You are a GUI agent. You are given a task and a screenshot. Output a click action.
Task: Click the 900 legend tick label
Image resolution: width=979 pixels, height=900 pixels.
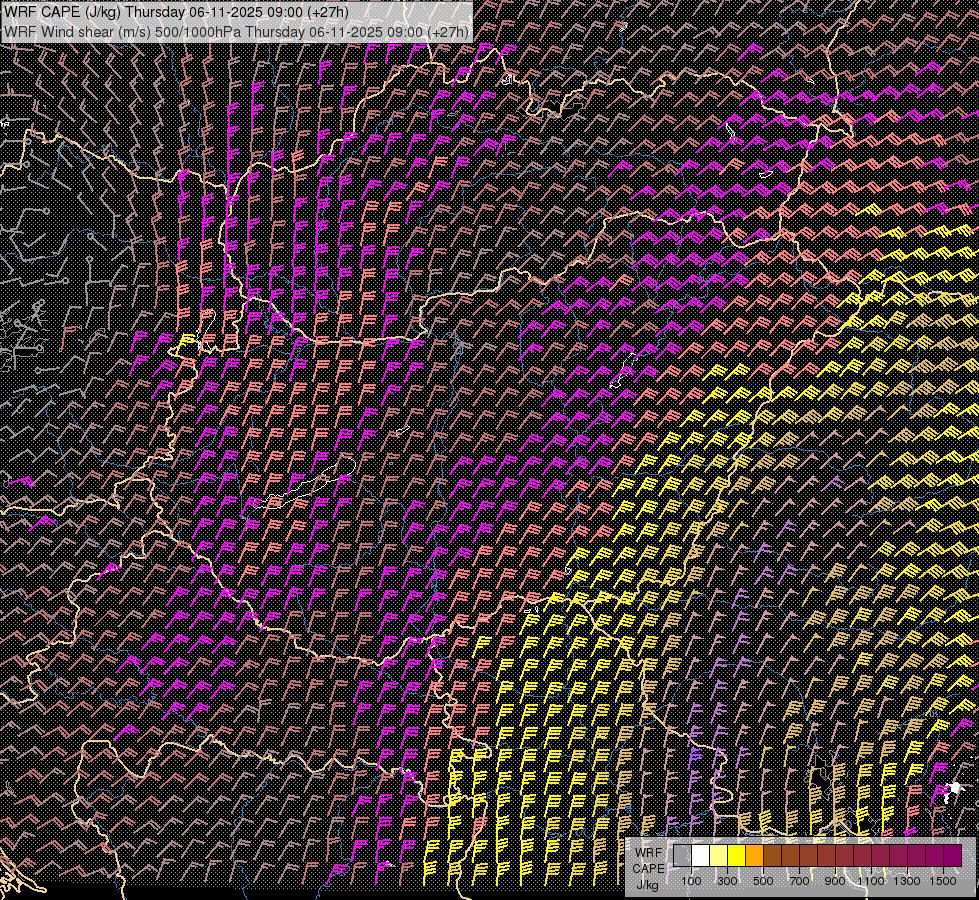(x=835, y=881)
